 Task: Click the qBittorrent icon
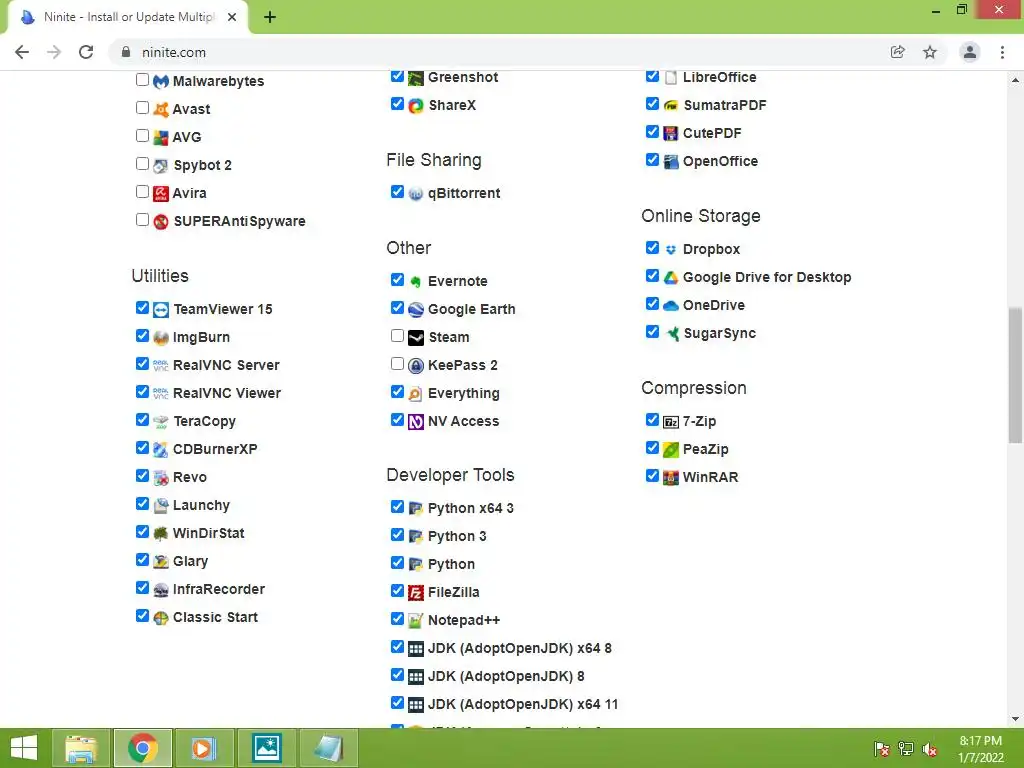coord(416,193)
